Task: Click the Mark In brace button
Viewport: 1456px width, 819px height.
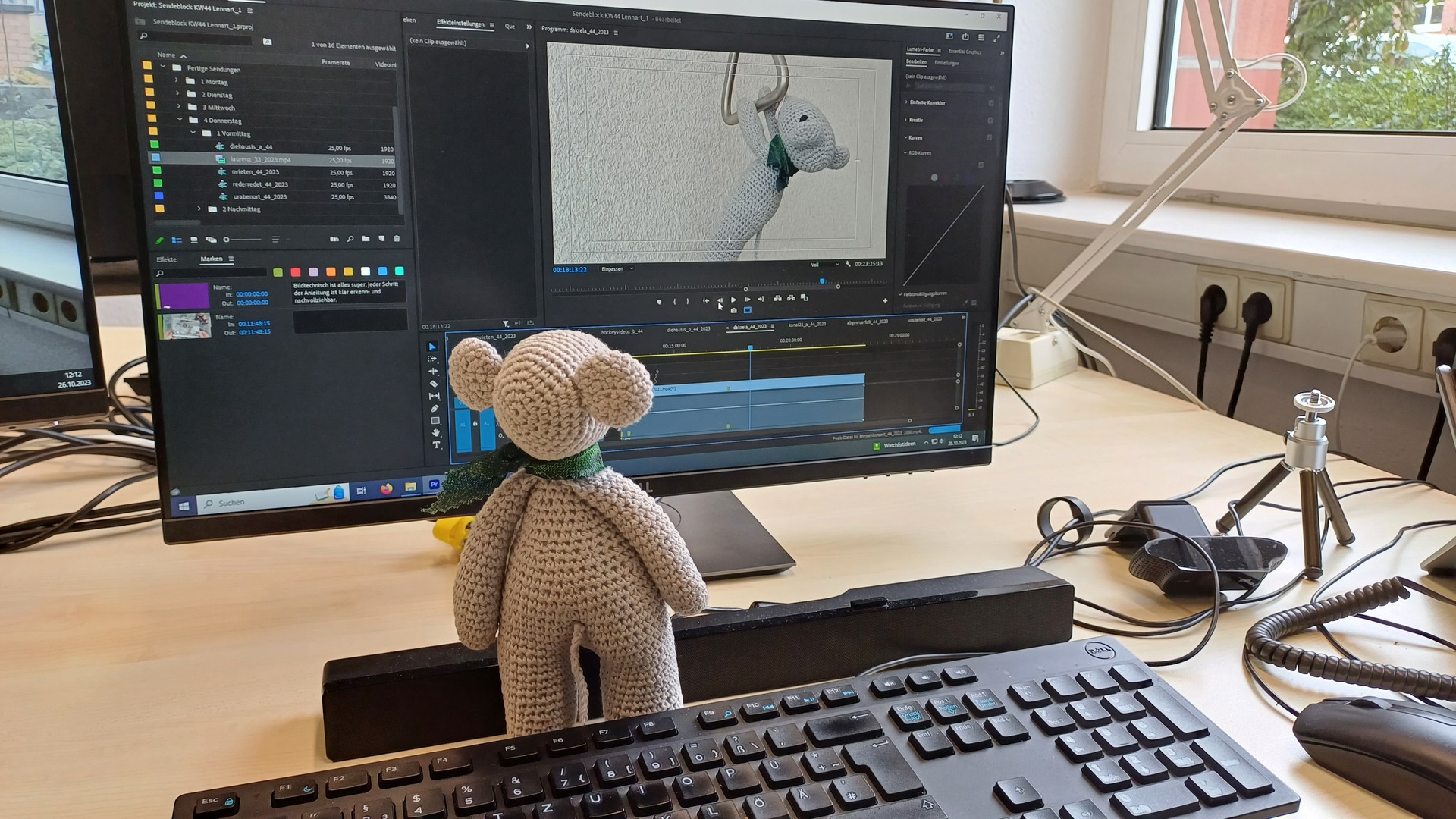Action: click(674, 301)
